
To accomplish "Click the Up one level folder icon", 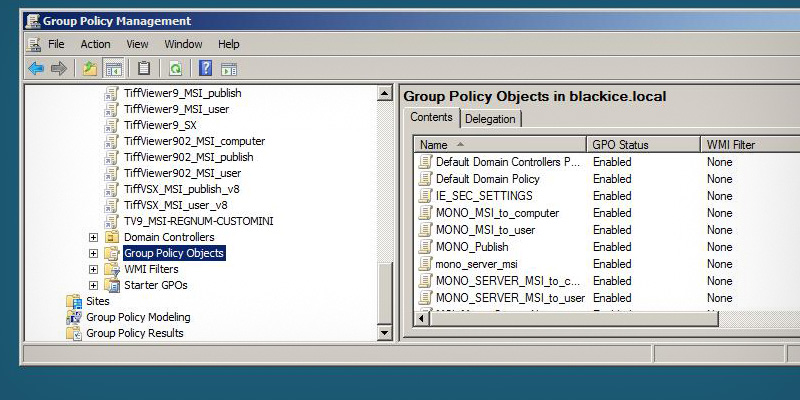I will 90,68.
